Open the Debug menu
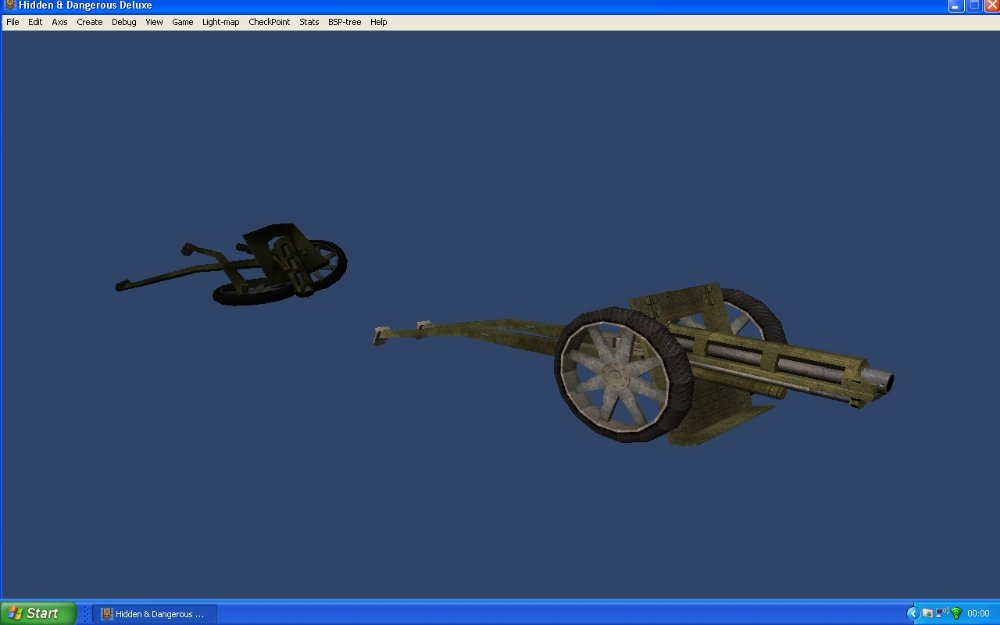Viewport: 1000px width, 625px height. coord(124,22)
